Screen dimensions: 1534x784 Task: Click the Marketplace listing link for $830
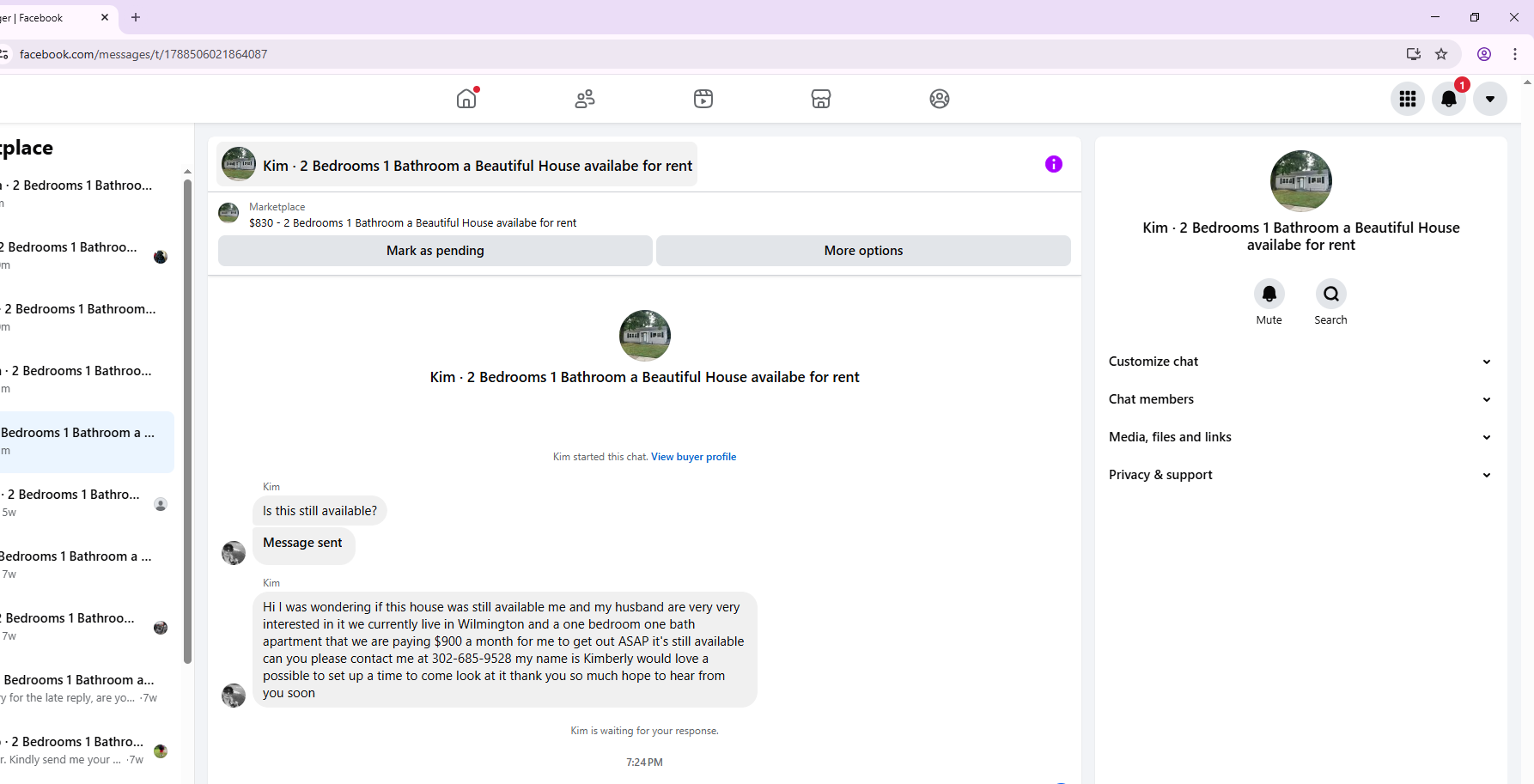(x=412, y=223)
